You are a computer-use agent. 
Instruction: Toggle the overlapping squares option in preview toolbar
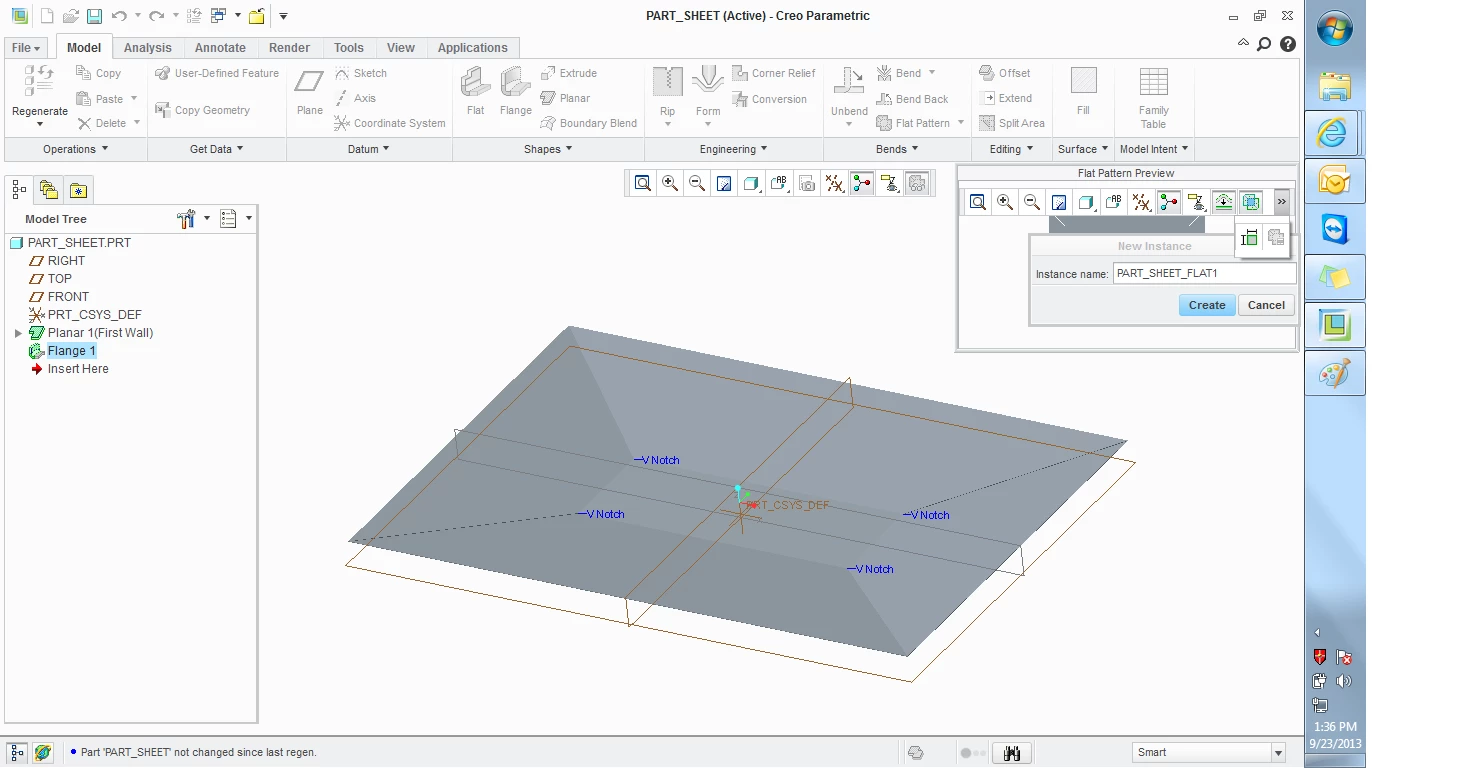coord(1250,202)
